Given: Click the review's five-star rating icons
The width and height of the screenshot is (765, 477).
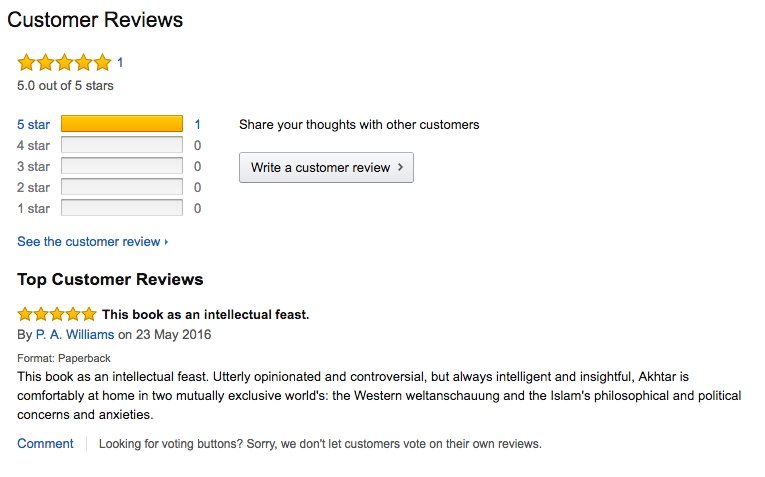Looking at the screenshot, I should pyautogui.click(x=57, y=314).
